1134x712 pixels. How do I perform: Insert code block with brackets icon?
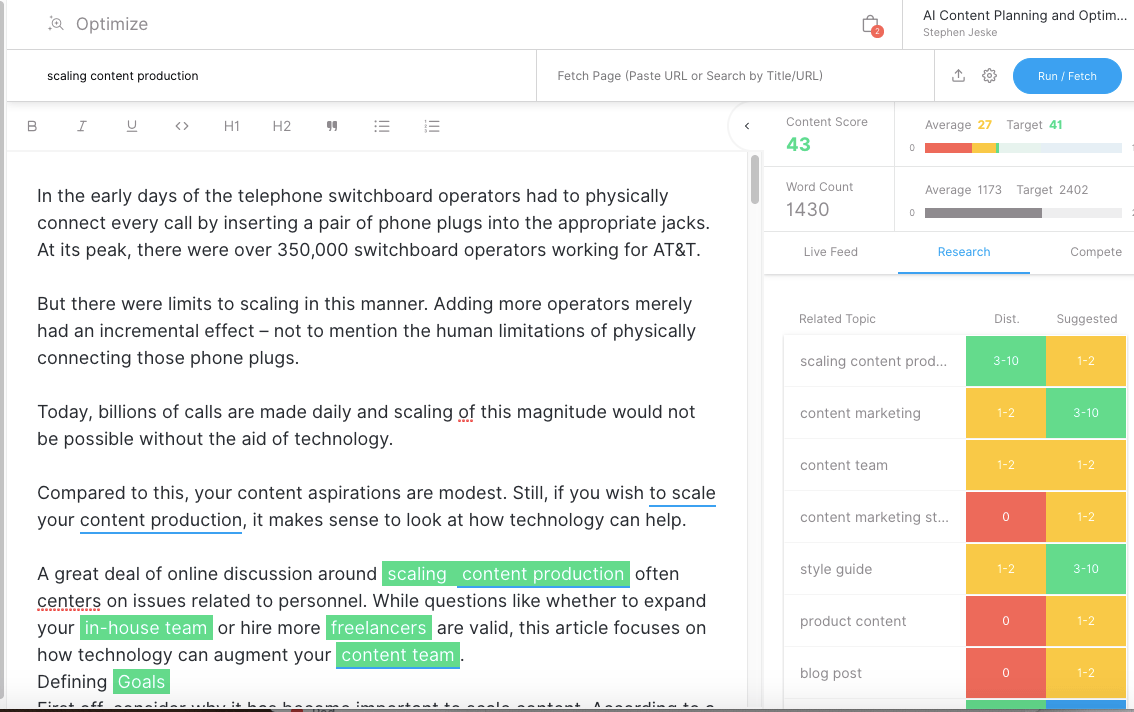tap(182, 126)
